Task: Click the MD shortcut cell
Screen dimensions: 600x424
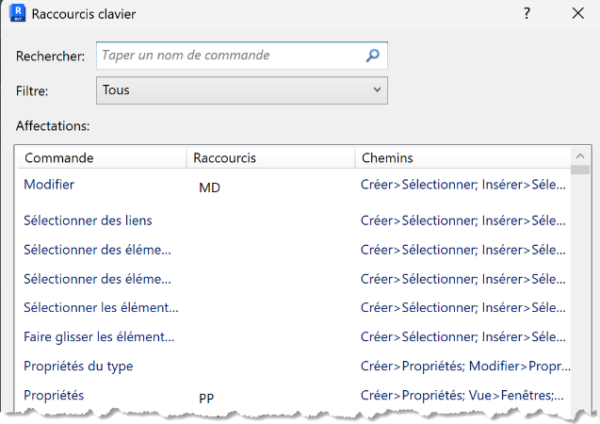Action: (209, 188)
